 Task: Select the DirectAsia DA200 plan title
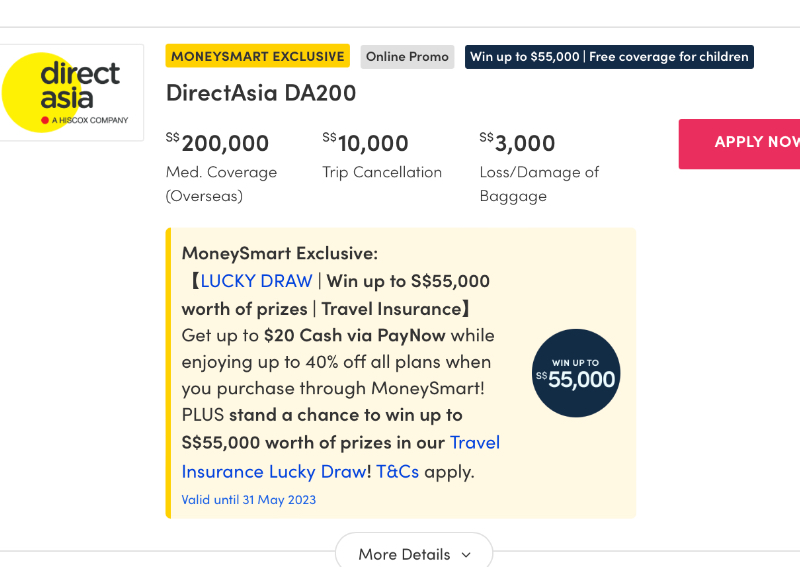(x=261, y=93)
